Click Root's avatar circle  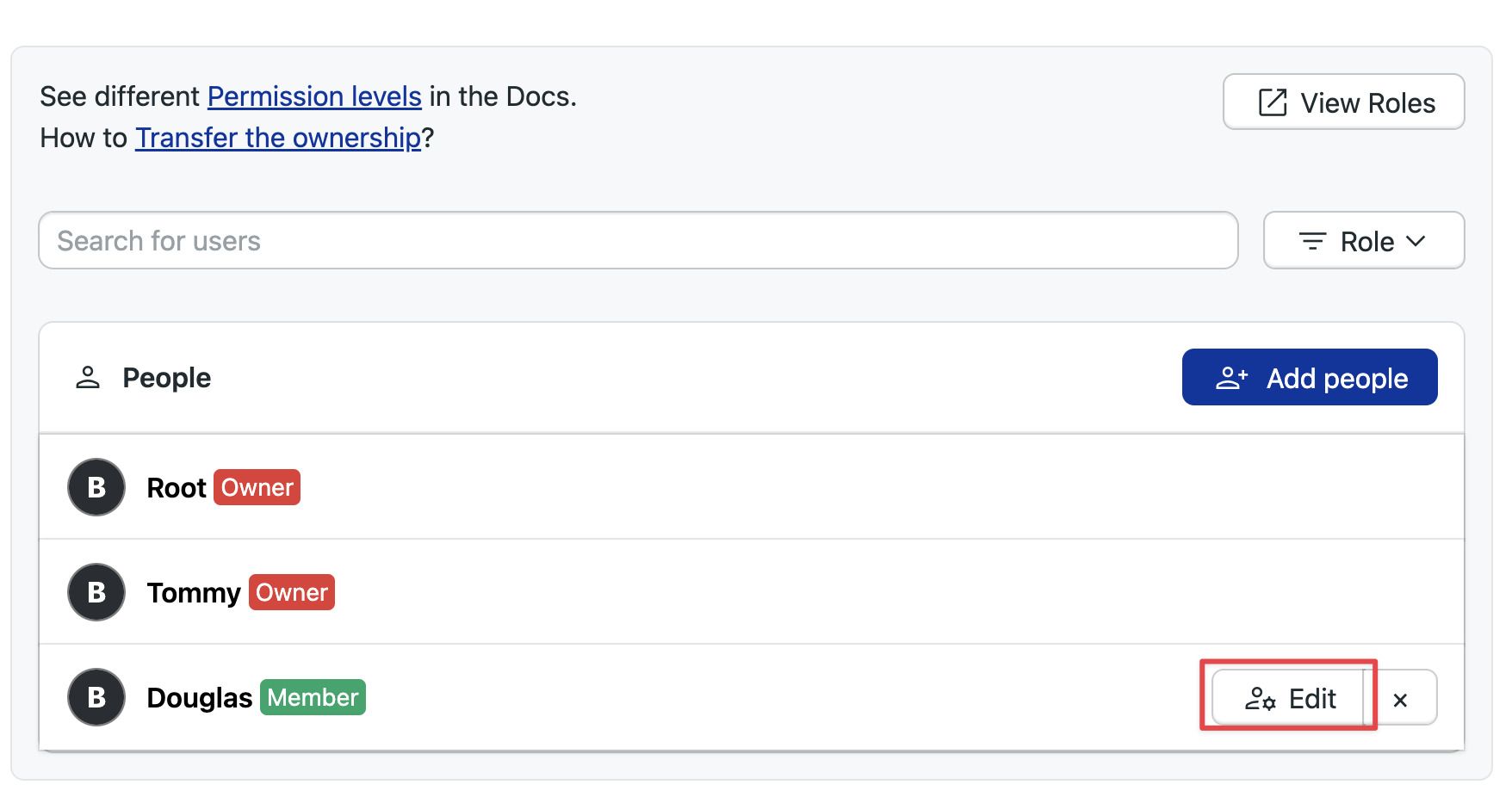pyautogui.click(x=96, y=487)
